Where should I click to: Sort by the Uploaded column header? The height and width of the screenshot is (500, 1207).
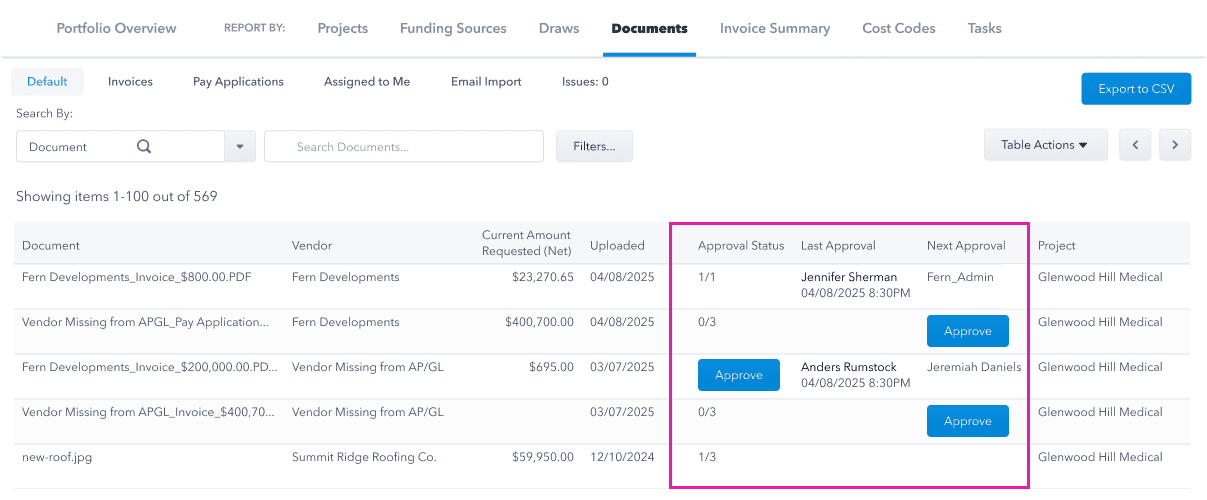coord(617,245)
